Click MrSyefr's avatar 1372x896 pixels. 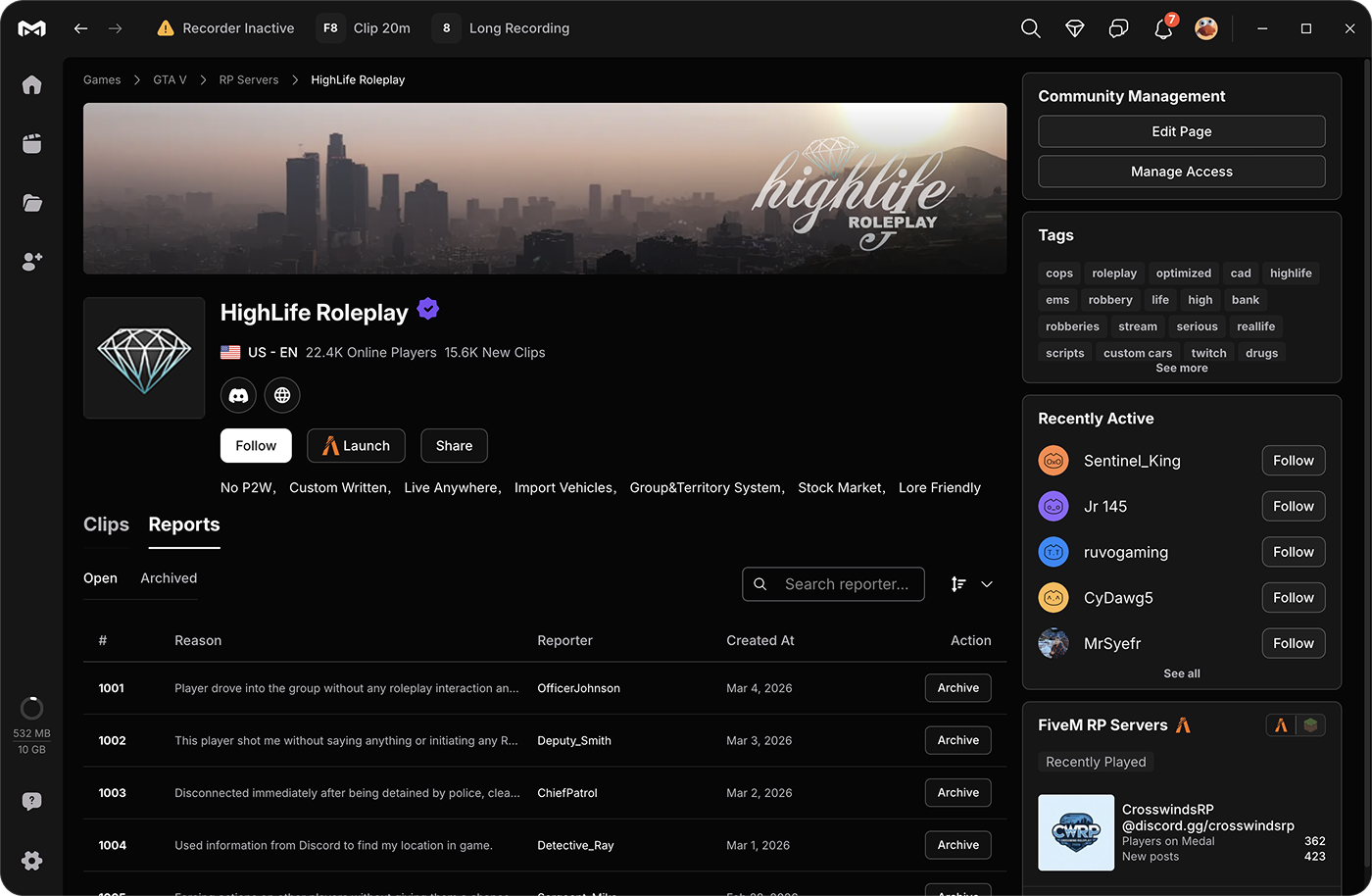click(x=1053, y=643)
